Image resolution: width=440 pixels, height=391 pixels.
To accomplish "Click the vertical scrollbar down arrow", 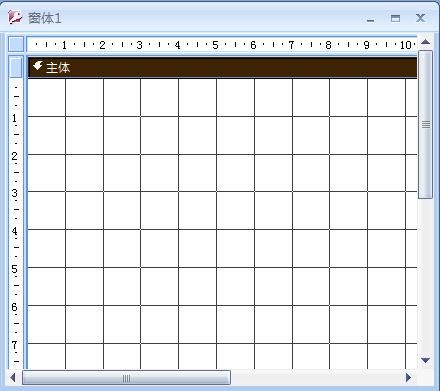I will tap(425, 360).
